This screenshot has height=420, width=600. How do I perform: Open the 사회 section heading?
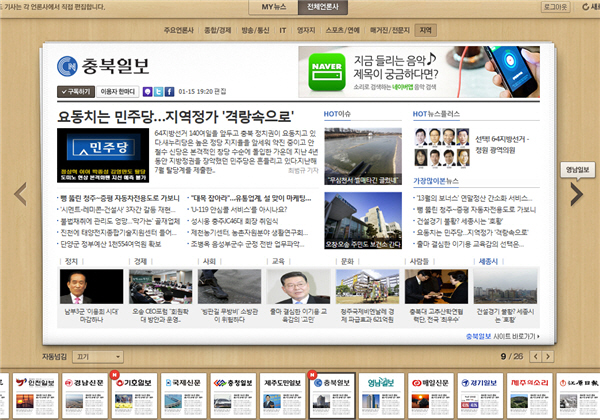click(209, 261)
